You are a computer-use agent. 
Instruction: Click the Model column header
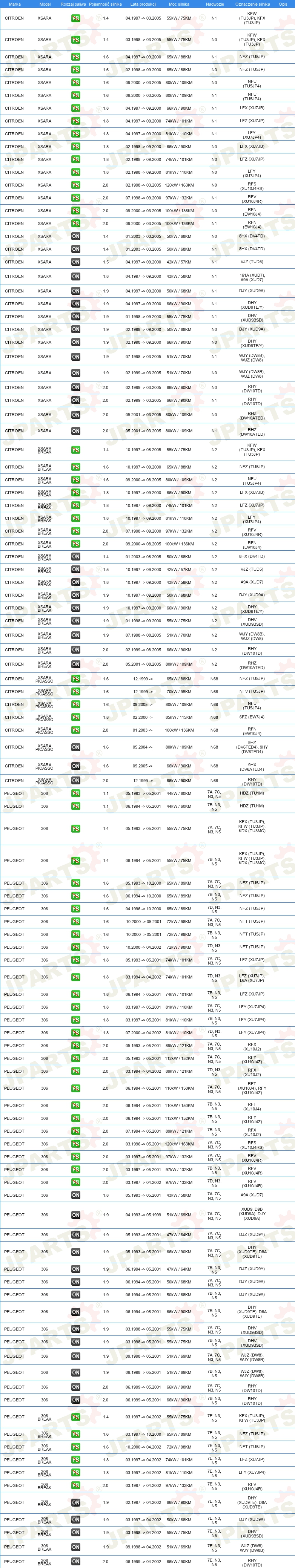45,4
